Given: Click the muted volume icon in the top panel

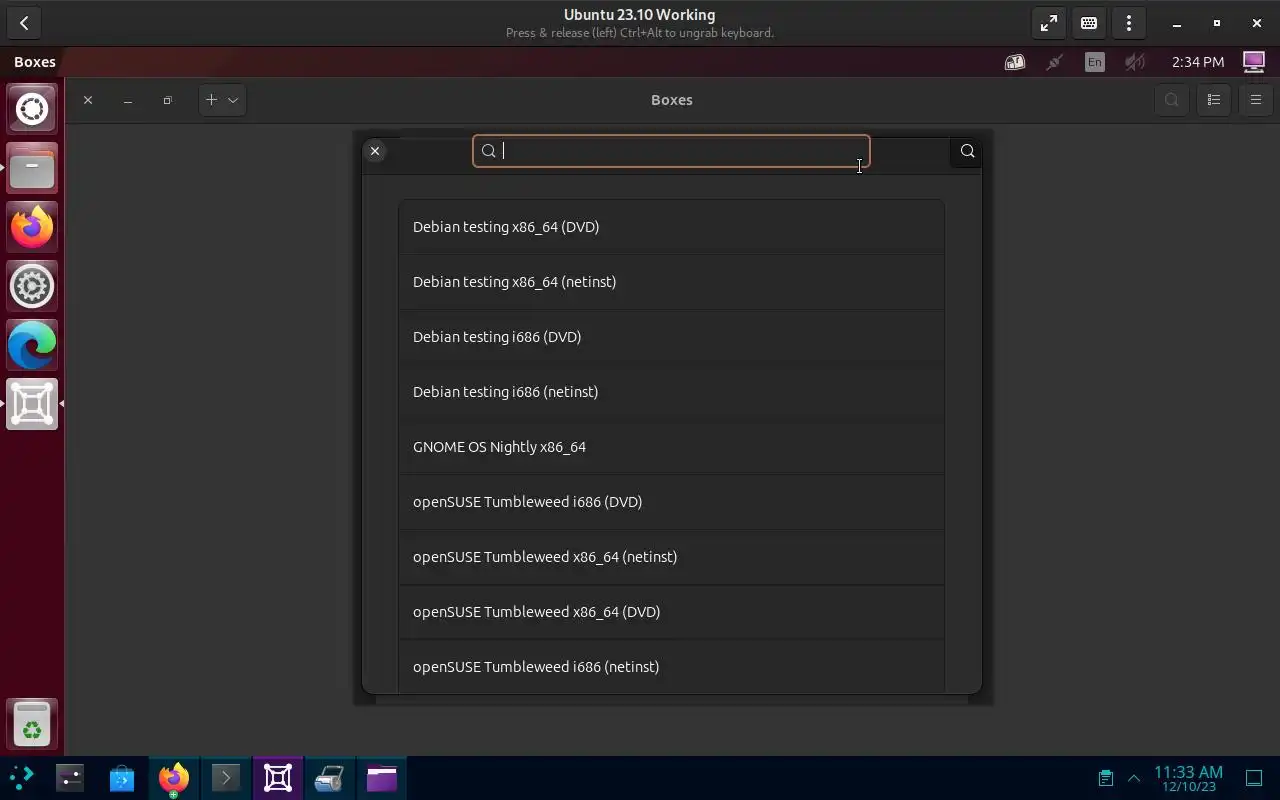Looking at the screenshot, I should point(1134,62).
